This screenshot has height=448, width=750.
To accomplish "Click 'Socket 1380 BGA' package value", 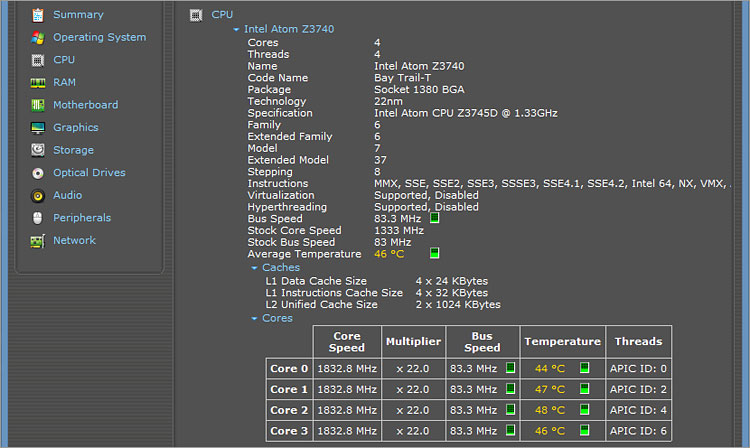I will click(419, 89).
